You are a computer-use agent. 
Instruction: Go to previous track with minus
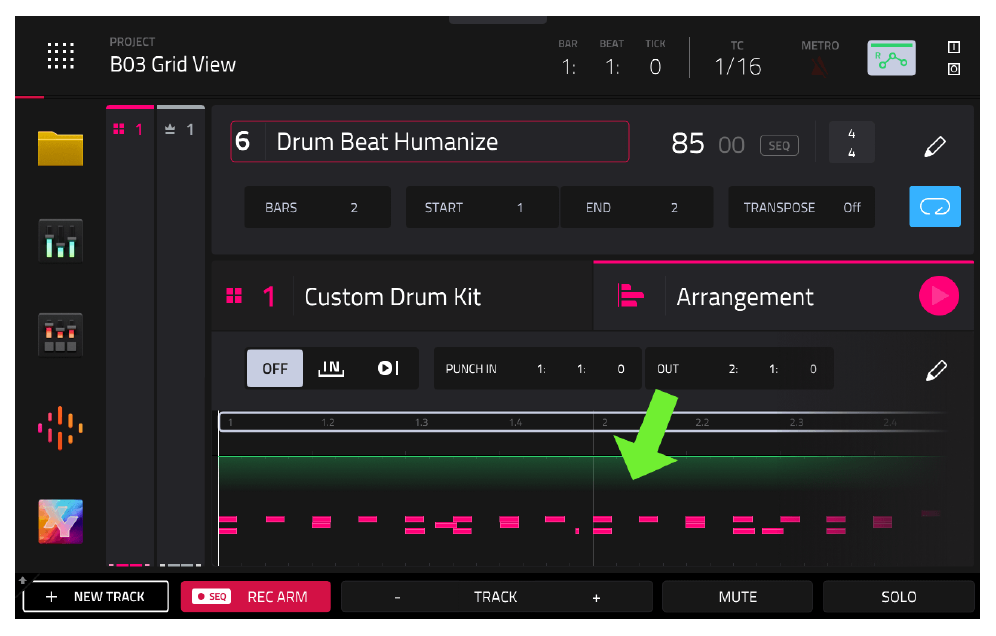(x=398, y=597)
